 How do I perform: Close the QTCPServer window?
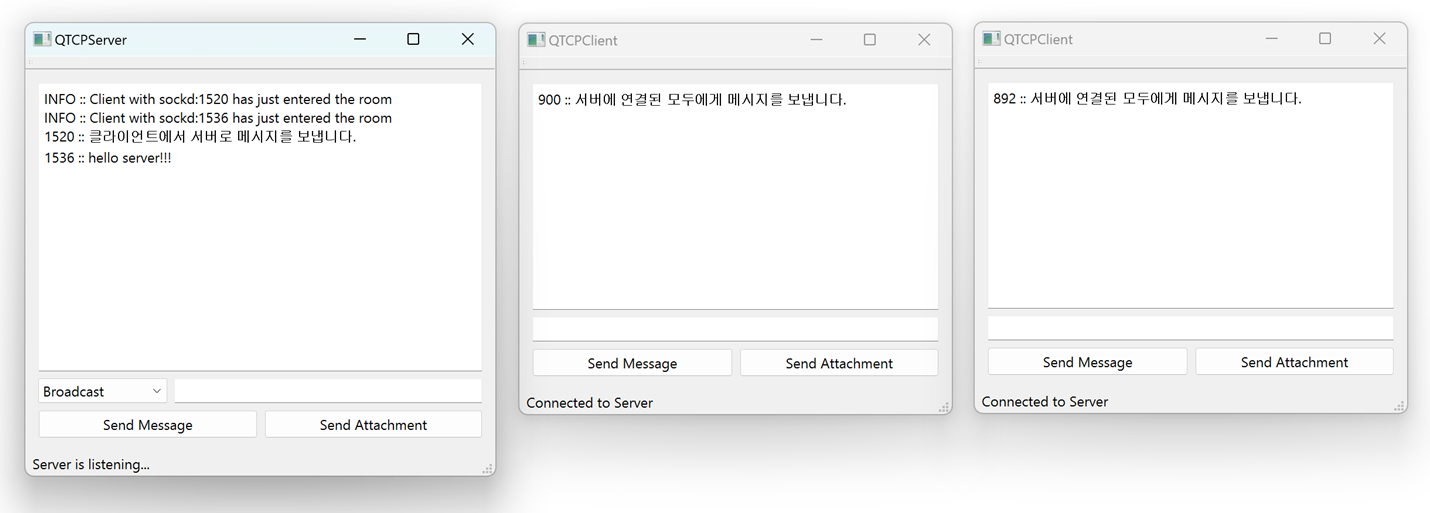tap(467, 39)
